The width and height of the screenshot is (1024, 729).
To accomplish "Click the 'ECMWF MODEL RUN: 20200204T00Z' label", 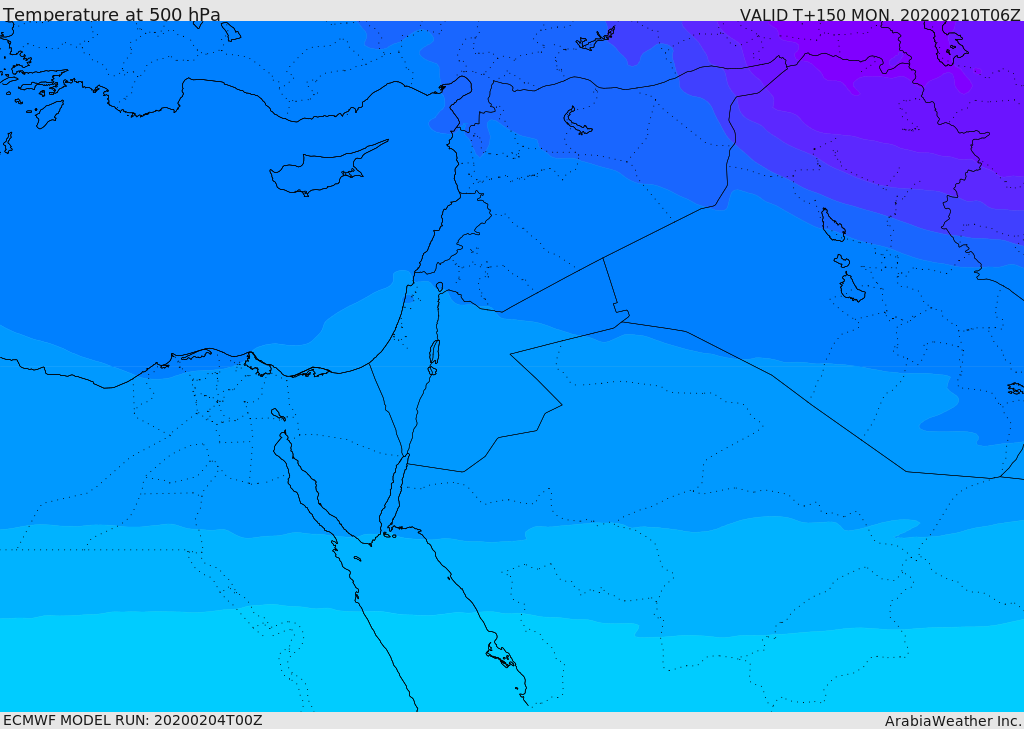I will [x=133, y=720].
